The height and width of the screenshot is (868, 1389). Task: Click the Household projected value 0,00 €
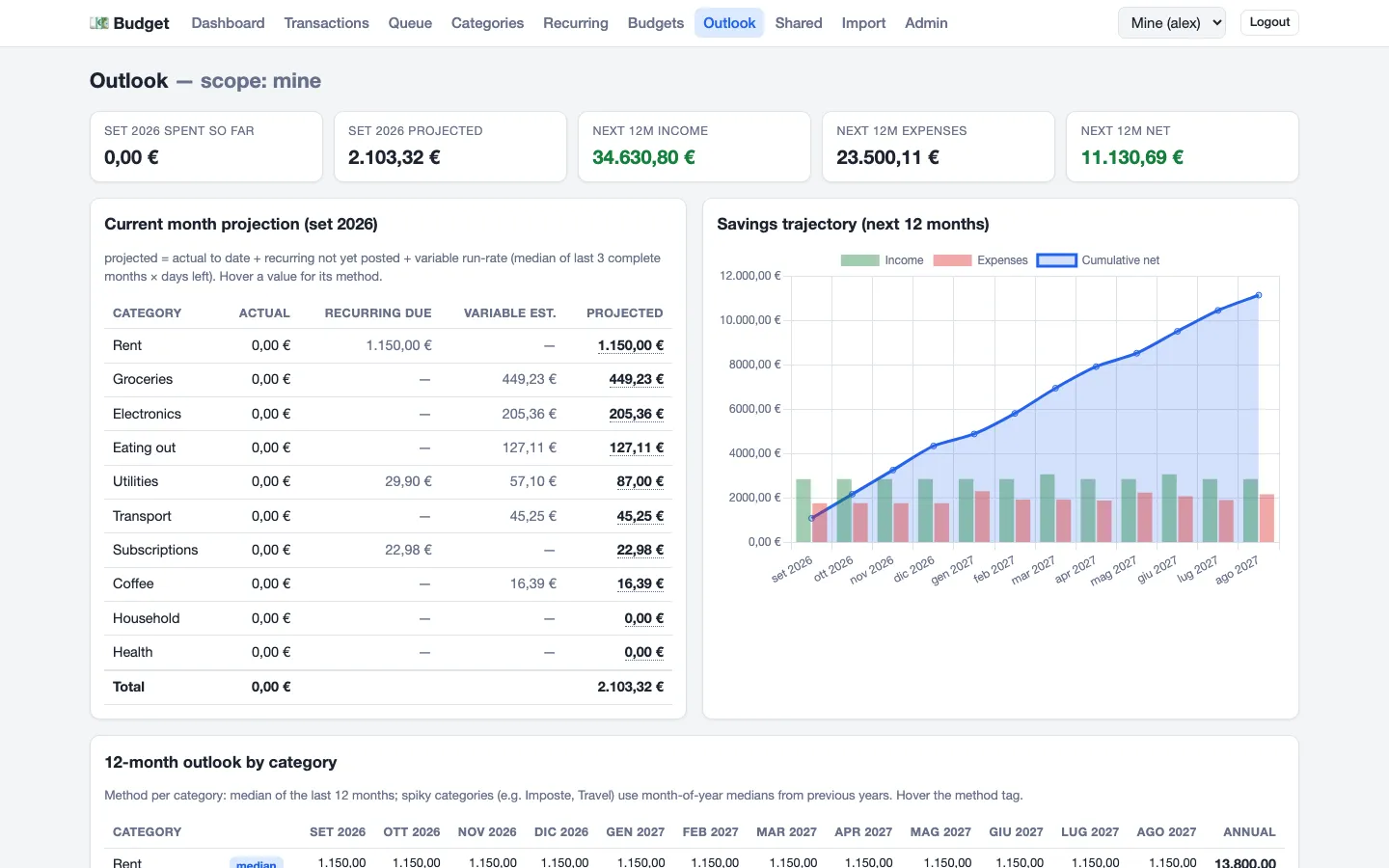coord(644,618)
